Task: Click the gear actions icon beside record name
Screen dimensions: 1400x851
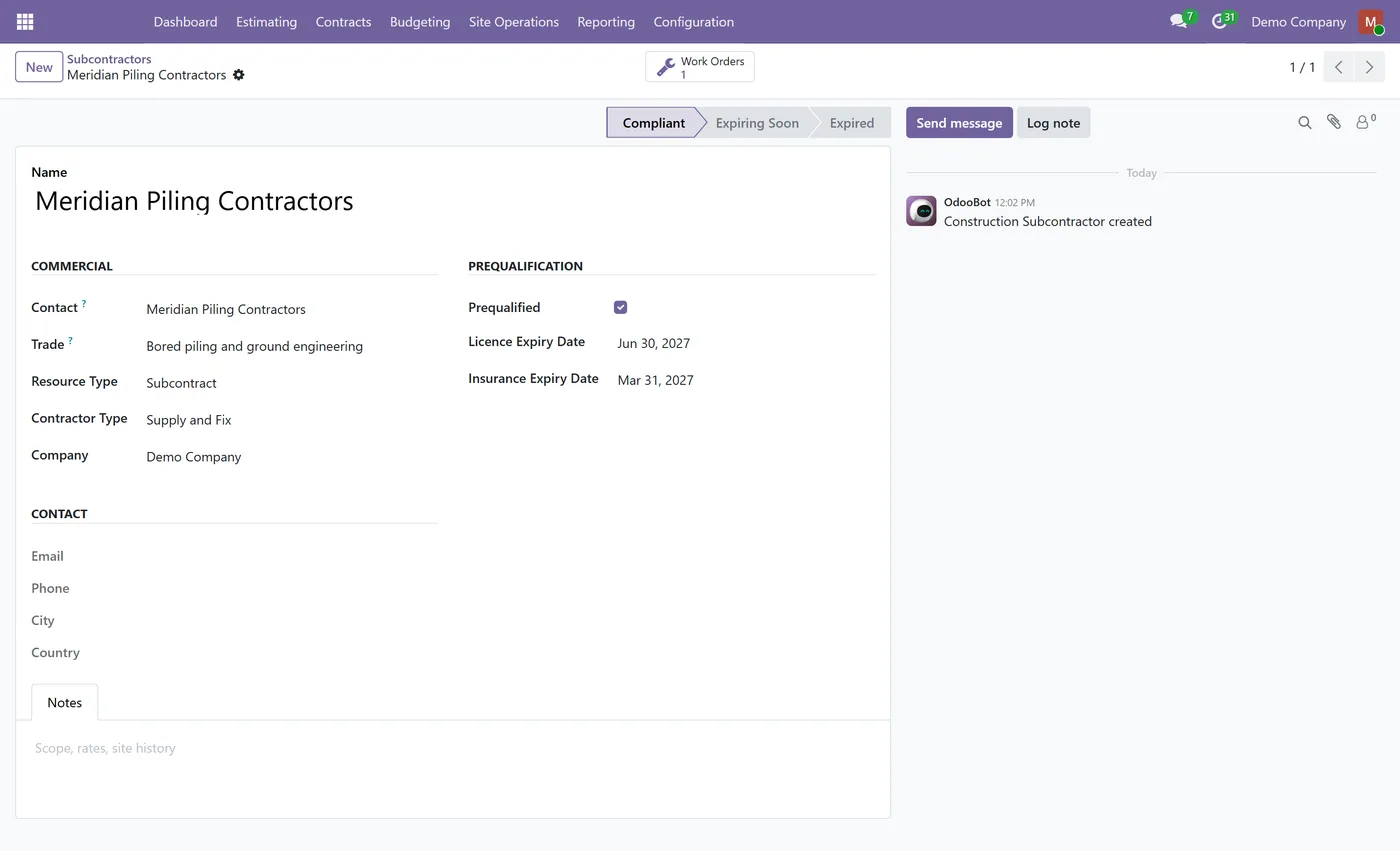Action: point(238,75)
